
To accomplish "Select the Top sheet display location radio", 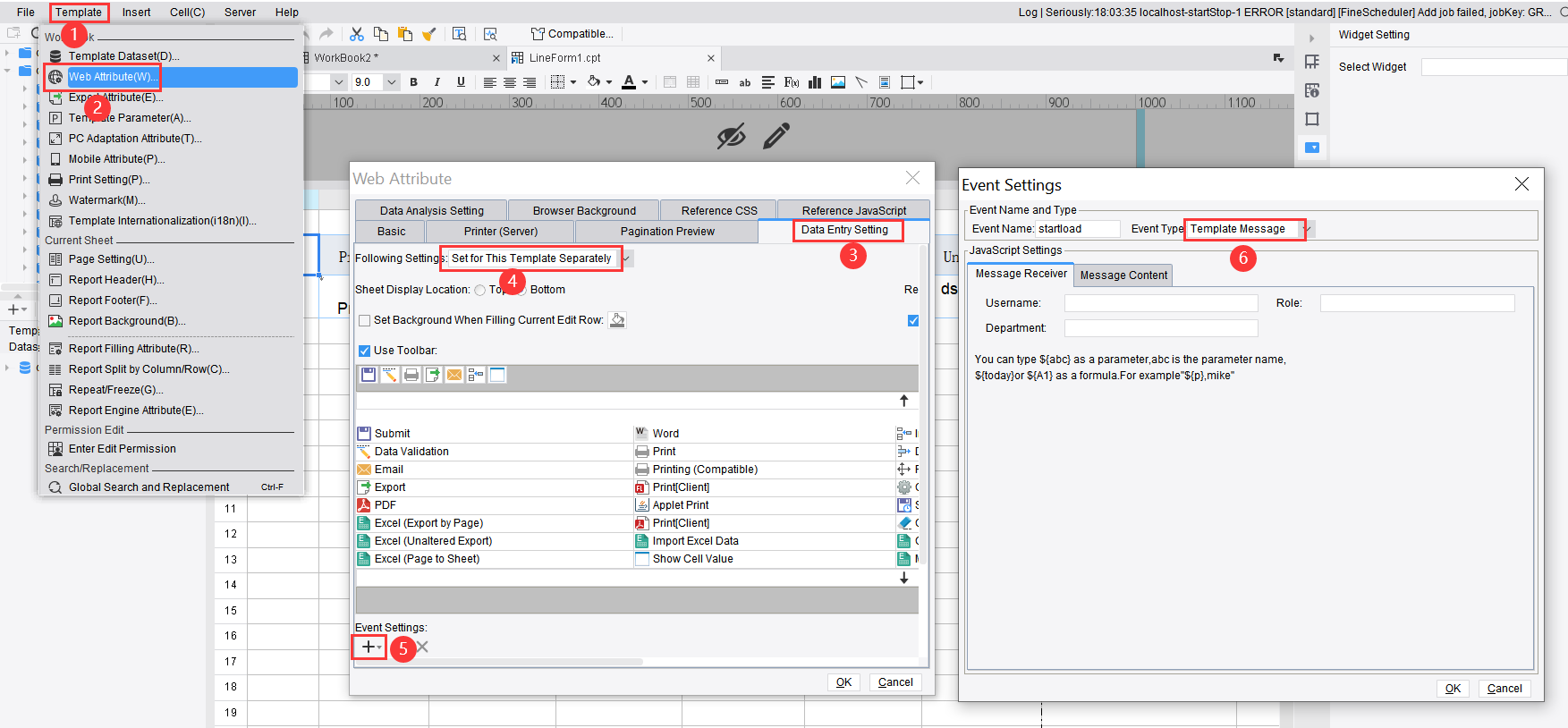I will [480, 290].
